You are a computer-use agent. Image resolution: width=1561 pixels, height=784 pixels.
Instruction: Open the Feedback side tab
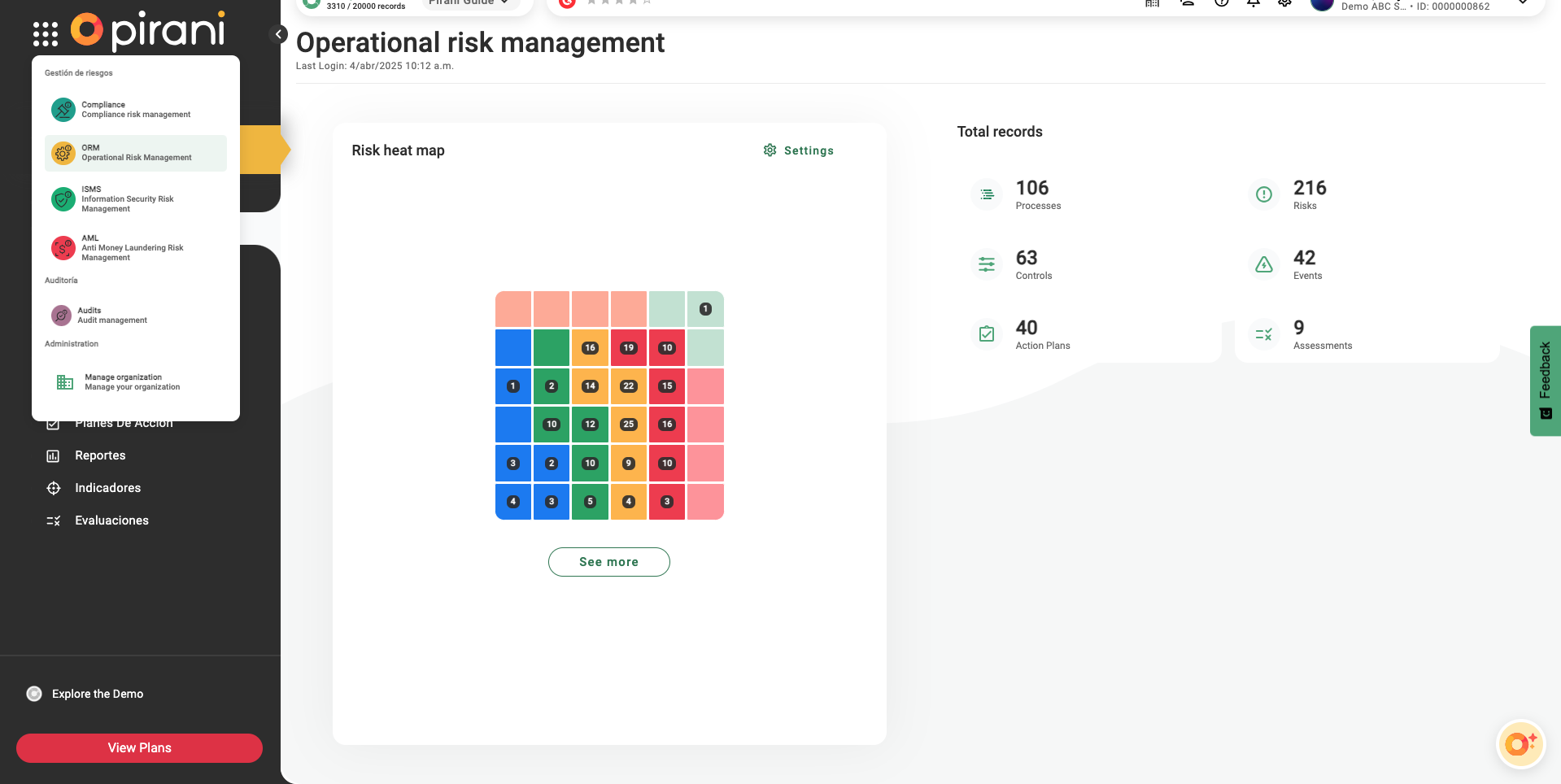pyautogui.click(x=1545, y=381)
